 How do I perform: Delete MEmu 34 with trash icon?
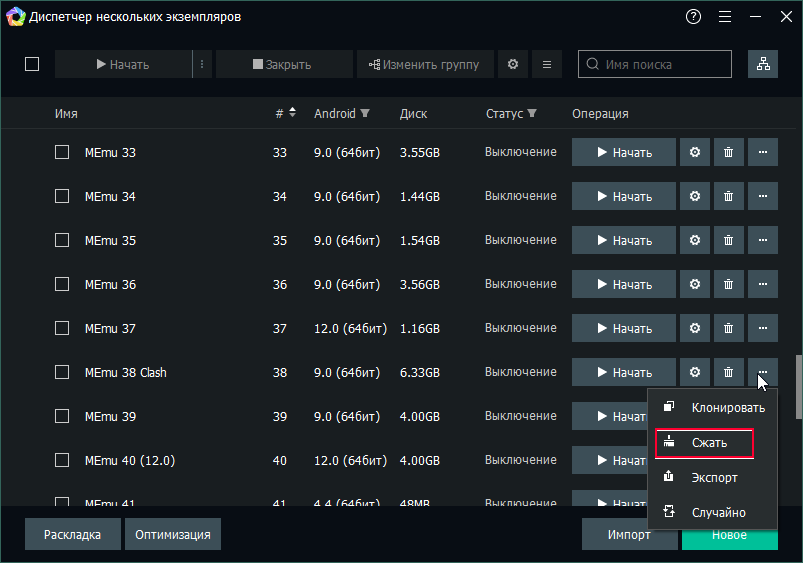(x=728, y=196)
